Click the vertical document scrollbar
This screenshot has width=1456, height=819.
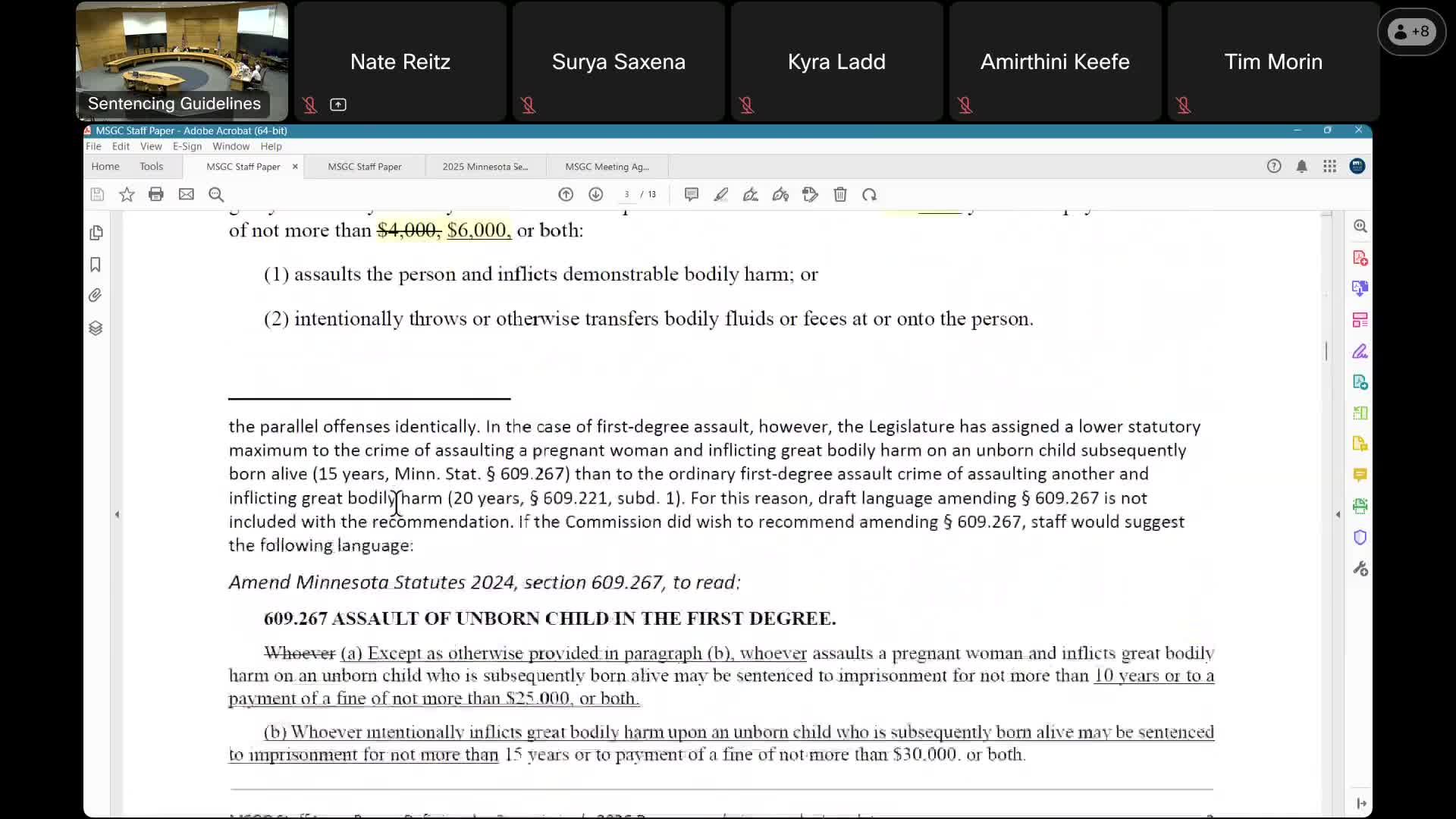click(1326, 350)
